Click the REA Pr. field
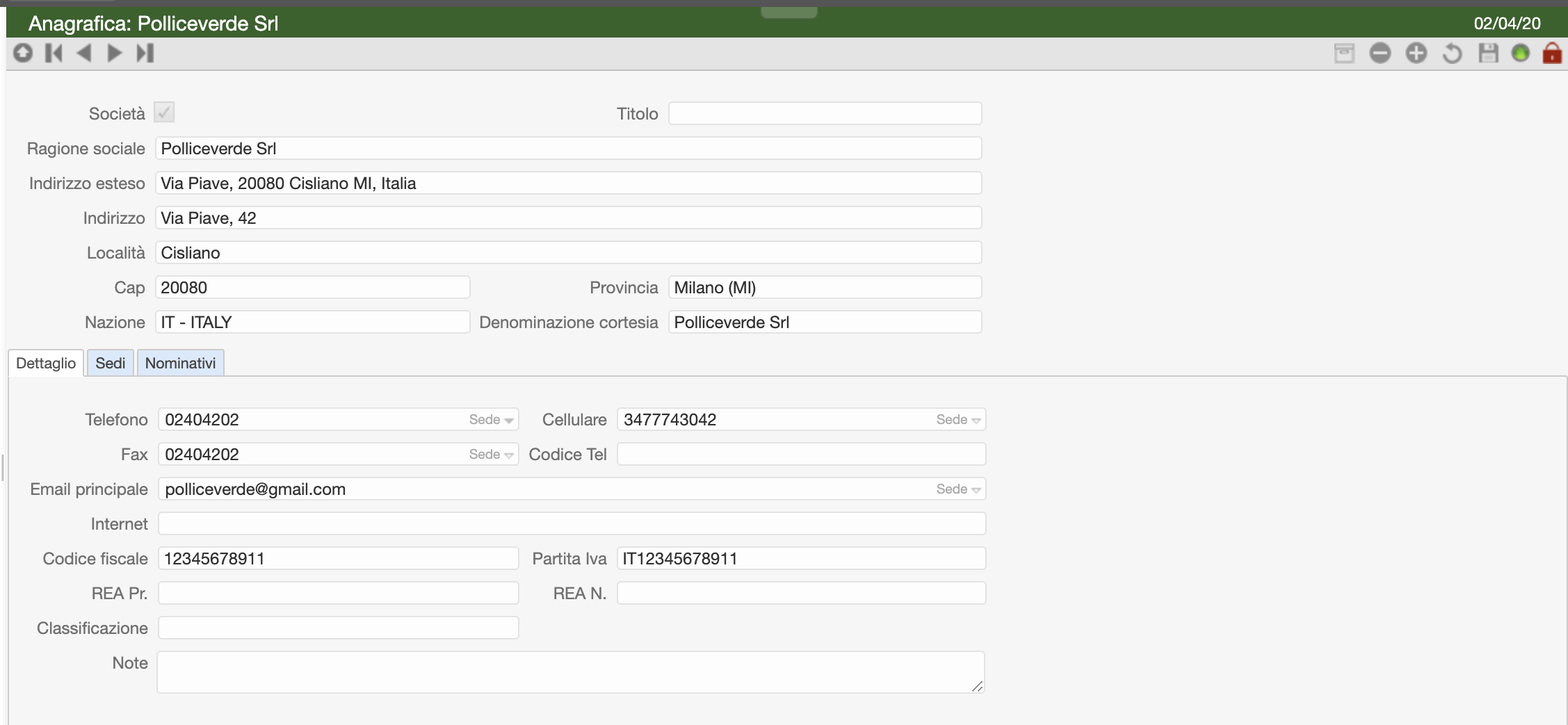Viewport: 1568px width, 725px height. (339, 594)
